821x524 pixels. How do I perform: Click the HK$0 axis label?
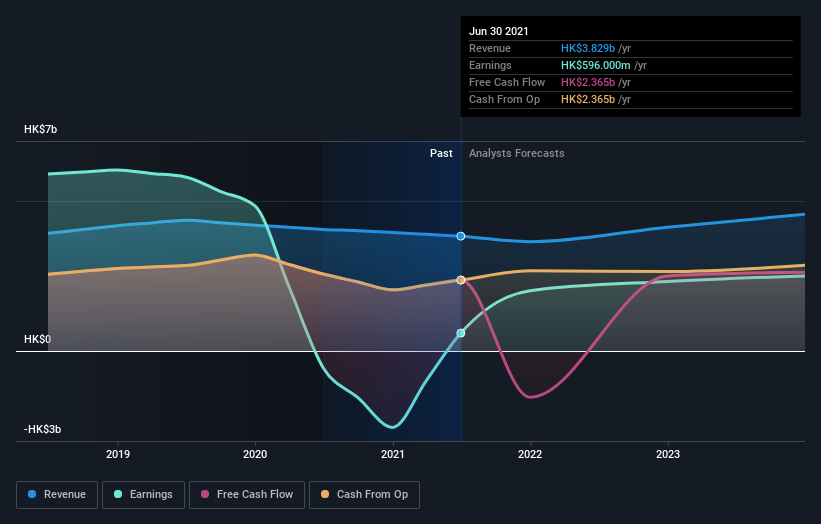[x=38, y=339]
